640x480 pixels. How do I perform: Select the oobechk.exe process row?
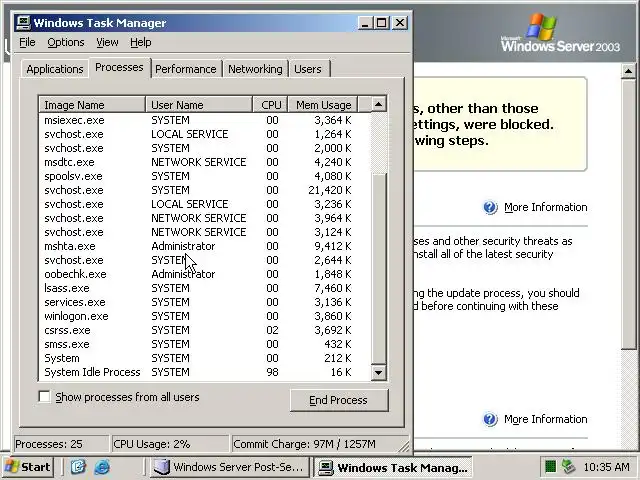(x=205, y=274)
